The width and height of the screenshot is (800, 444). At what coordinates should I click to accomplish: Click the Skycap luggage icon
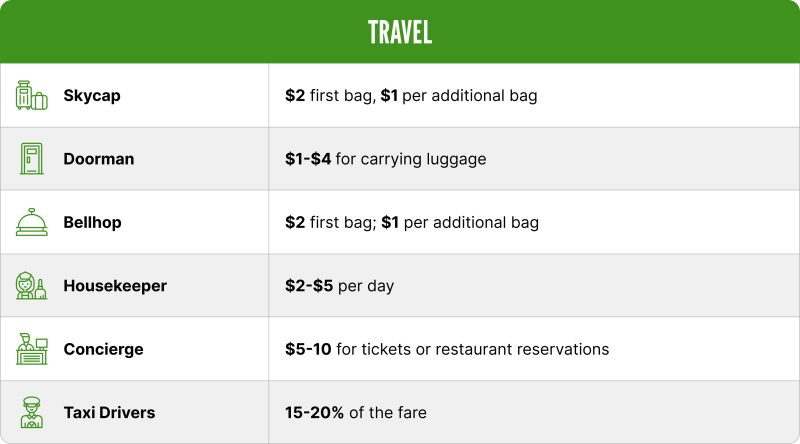(x=32, y=95)
